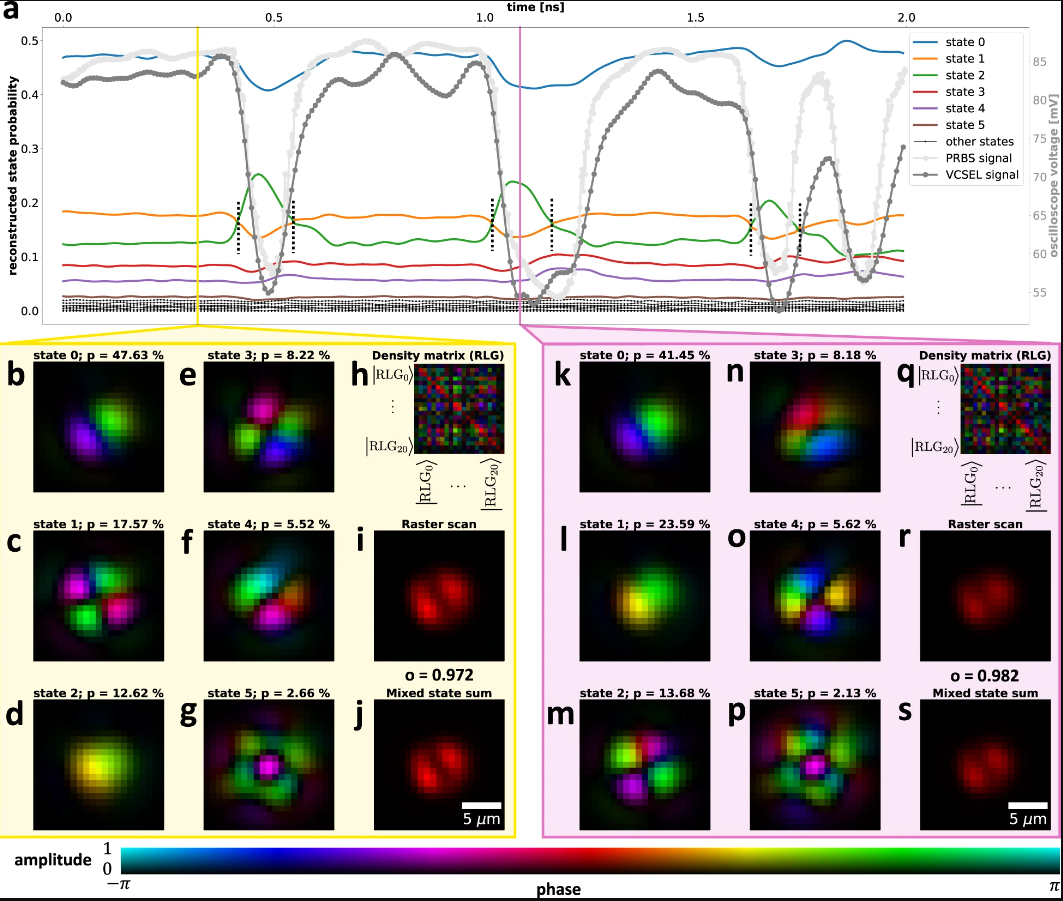Viewport: 1063px width, 901px height.
Task: Open the Raster scan image in panel i
Action: click(x=439, y=595)
